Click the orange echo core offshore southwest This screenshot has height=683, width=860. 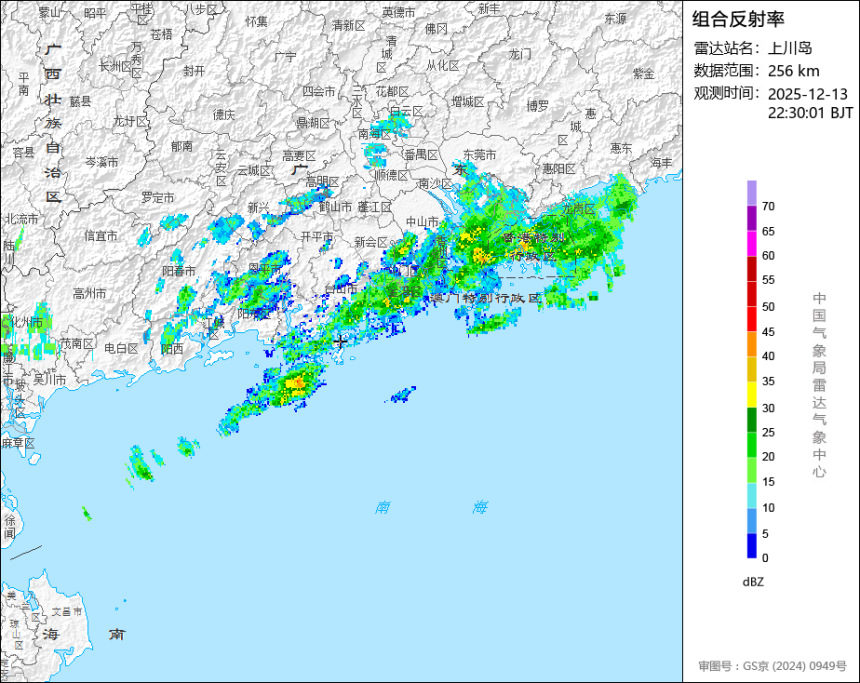point(297,382)
